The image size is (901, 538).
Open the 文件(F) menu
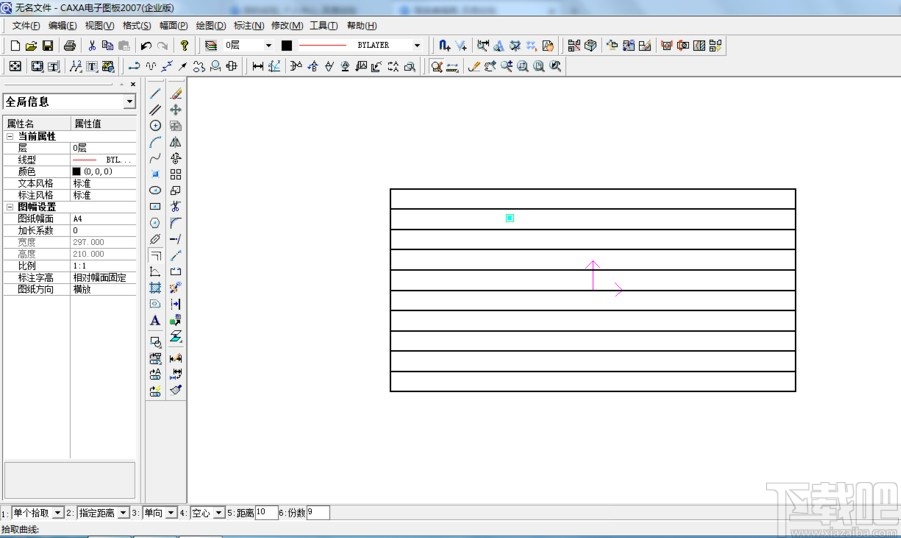click(26, 25)
